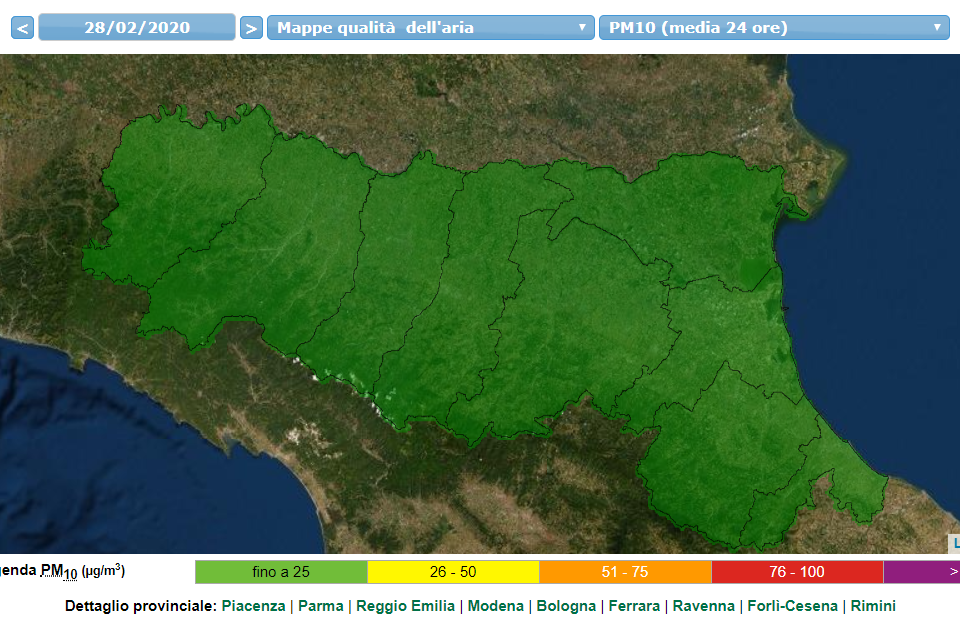Open Piacenza provincial detail link
The width and height of the screenshot is (960, 622).
tap(253, 606)
